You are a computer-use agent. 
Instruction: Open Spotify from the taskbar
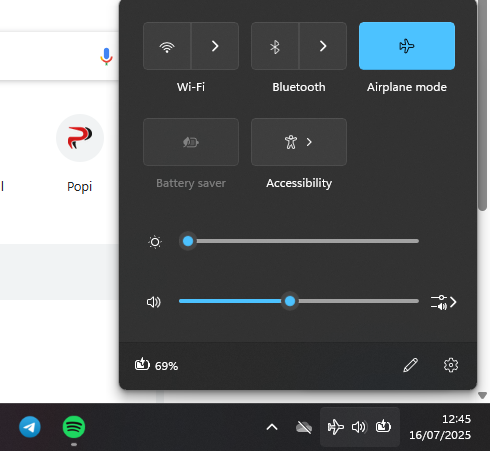point(74,427)
